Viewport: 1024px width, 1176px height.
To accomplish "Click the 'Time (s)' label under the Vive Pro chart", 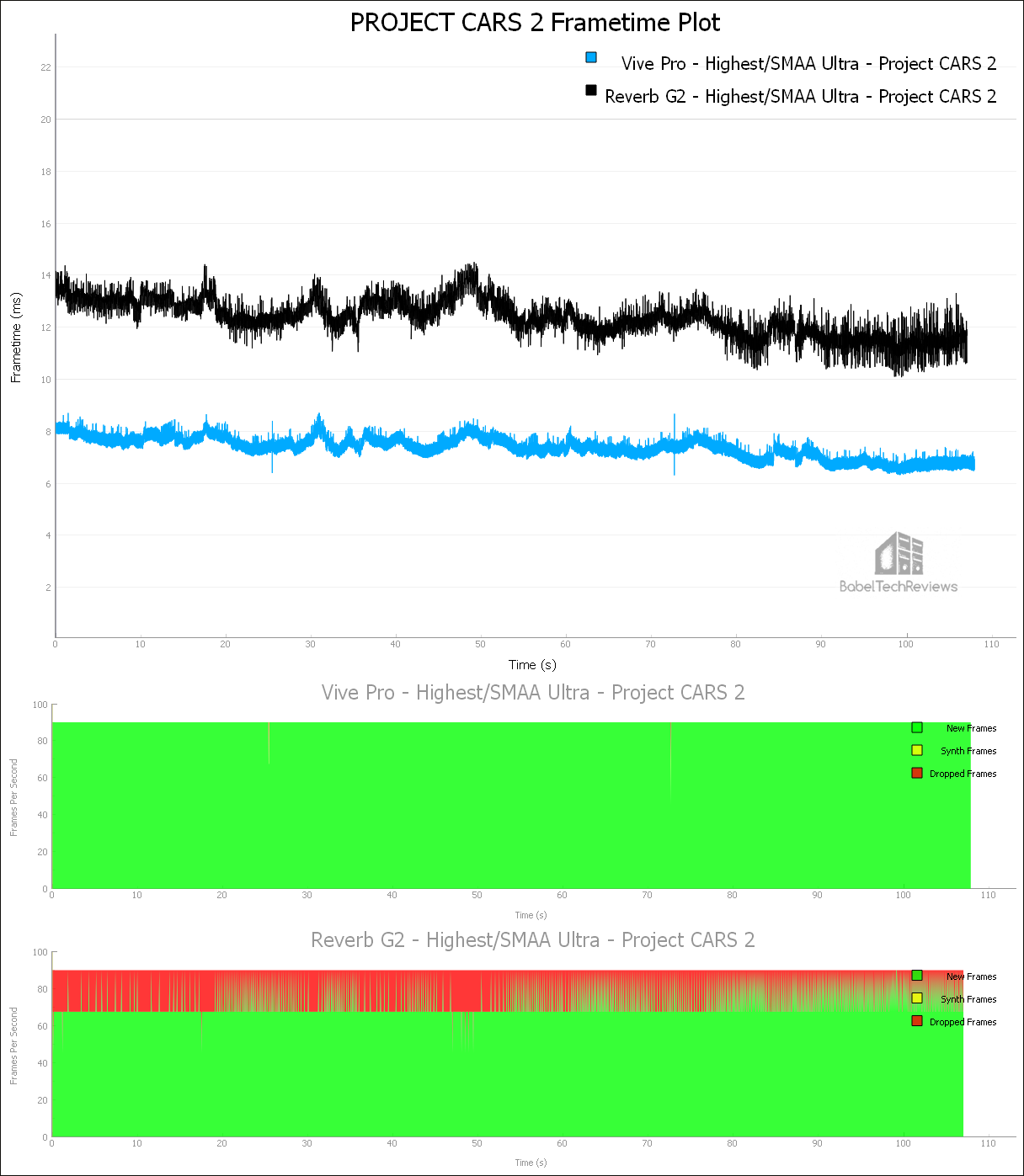I will click(531, 915).
